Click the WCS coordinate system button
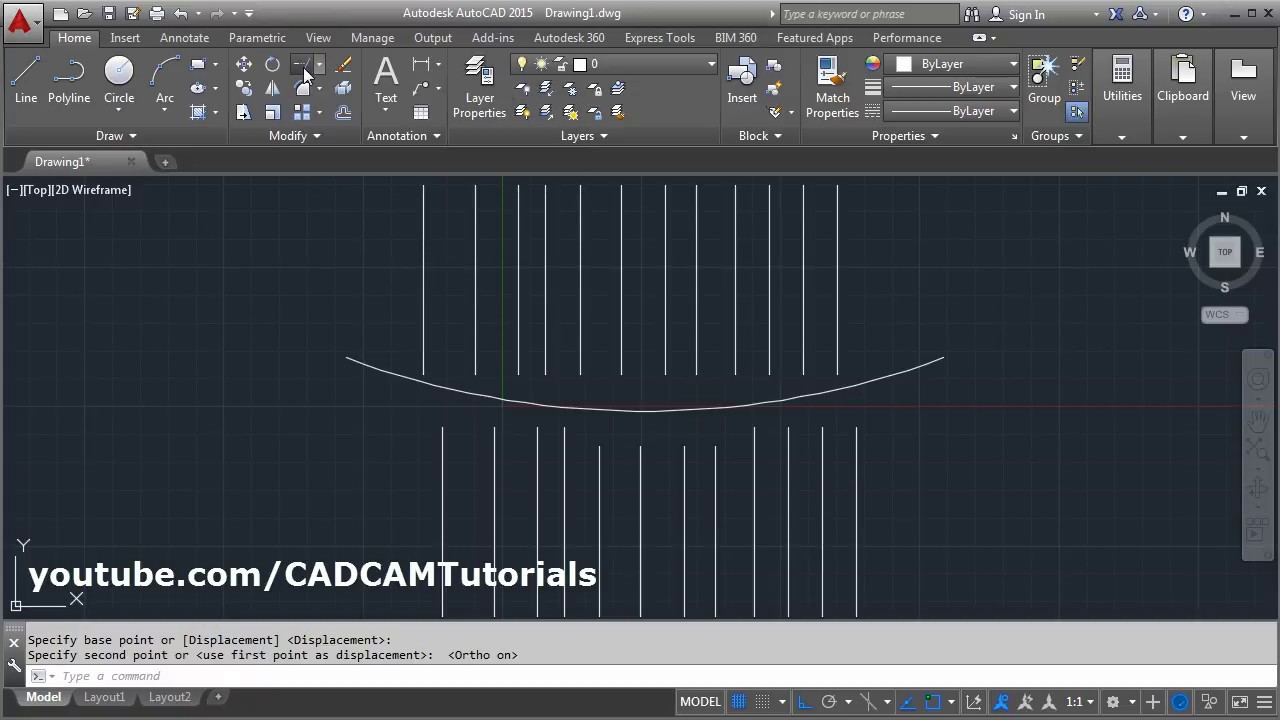Screen dimensions: 1280x720 click(1224, 315)
